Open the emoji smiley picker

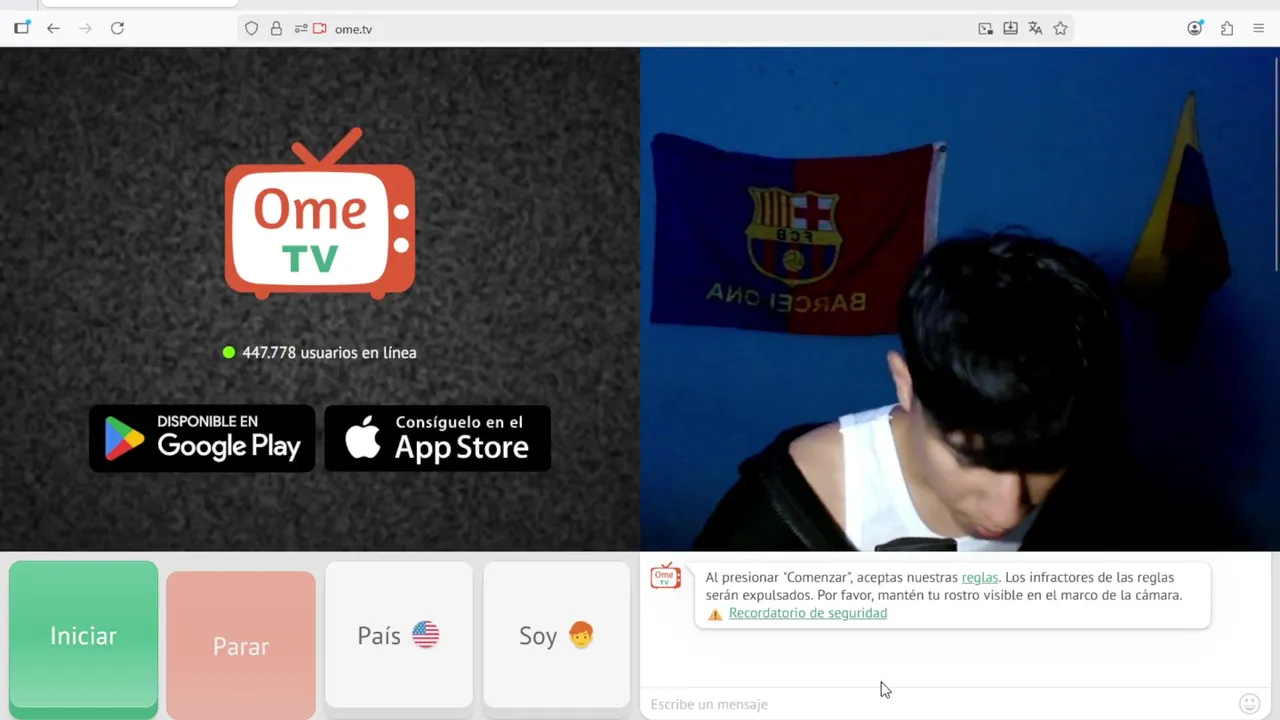1249,704
